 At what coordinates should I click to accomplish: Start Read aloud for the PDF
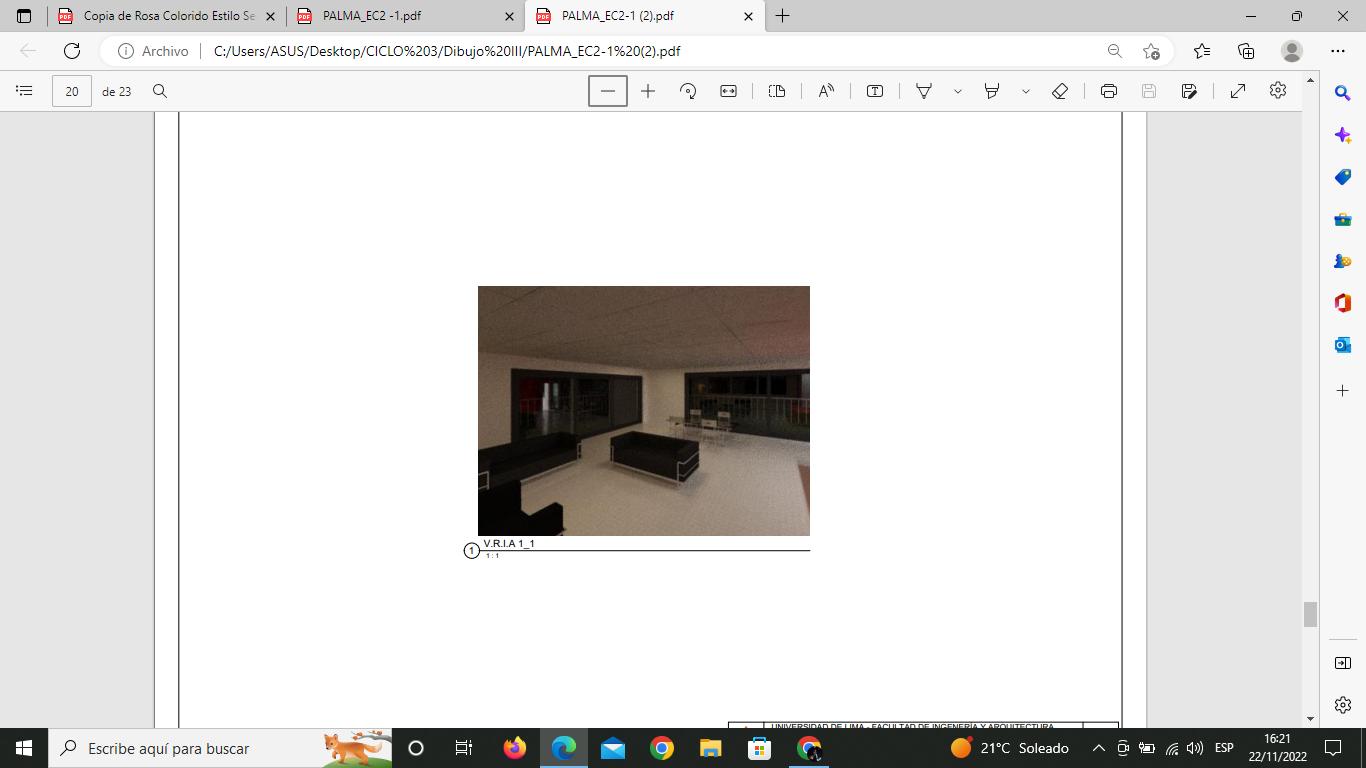tap(826, 91)
